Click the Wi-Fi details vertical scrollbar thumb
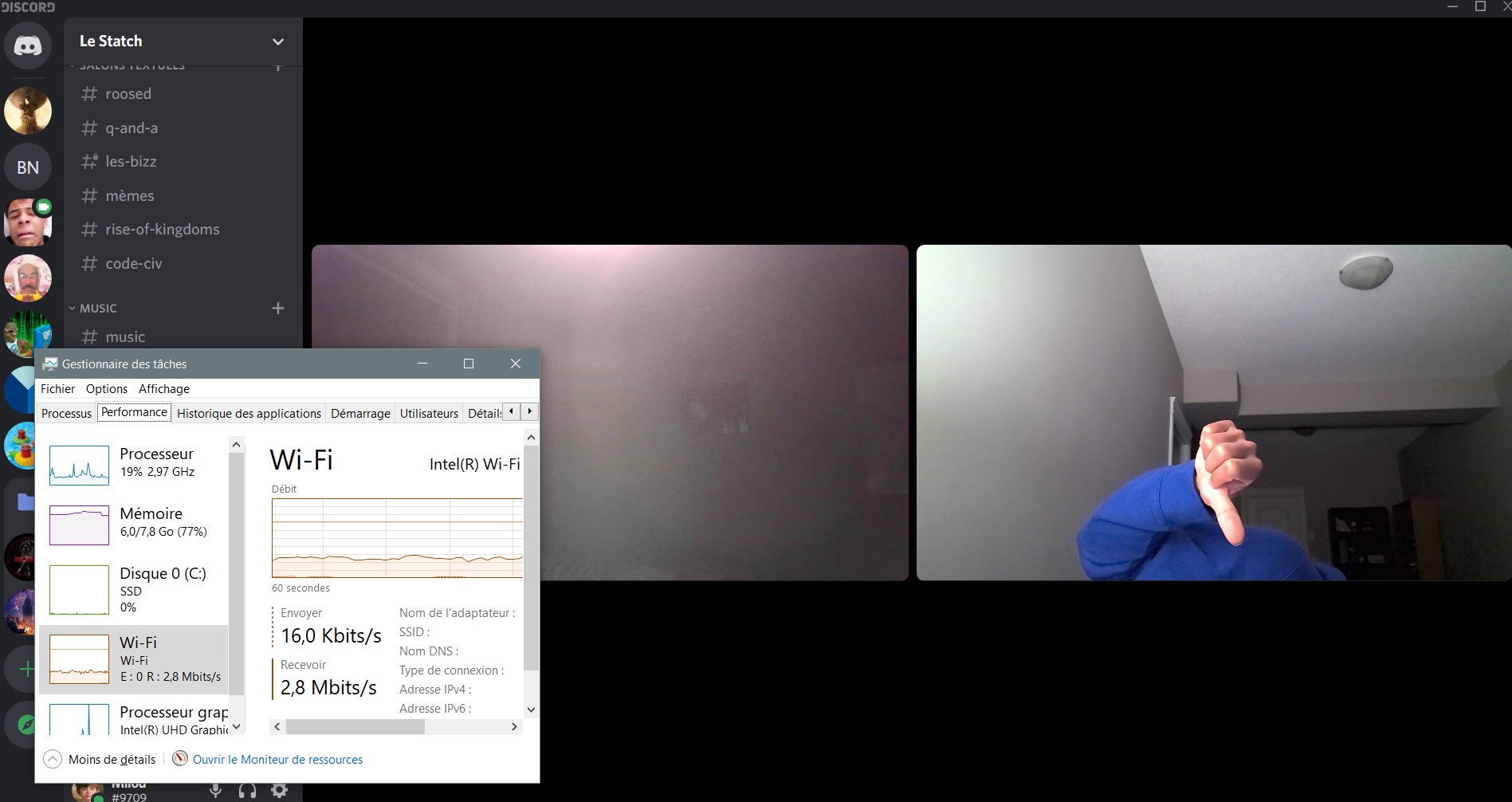The image size is (1512, 802). click(532, 557)
